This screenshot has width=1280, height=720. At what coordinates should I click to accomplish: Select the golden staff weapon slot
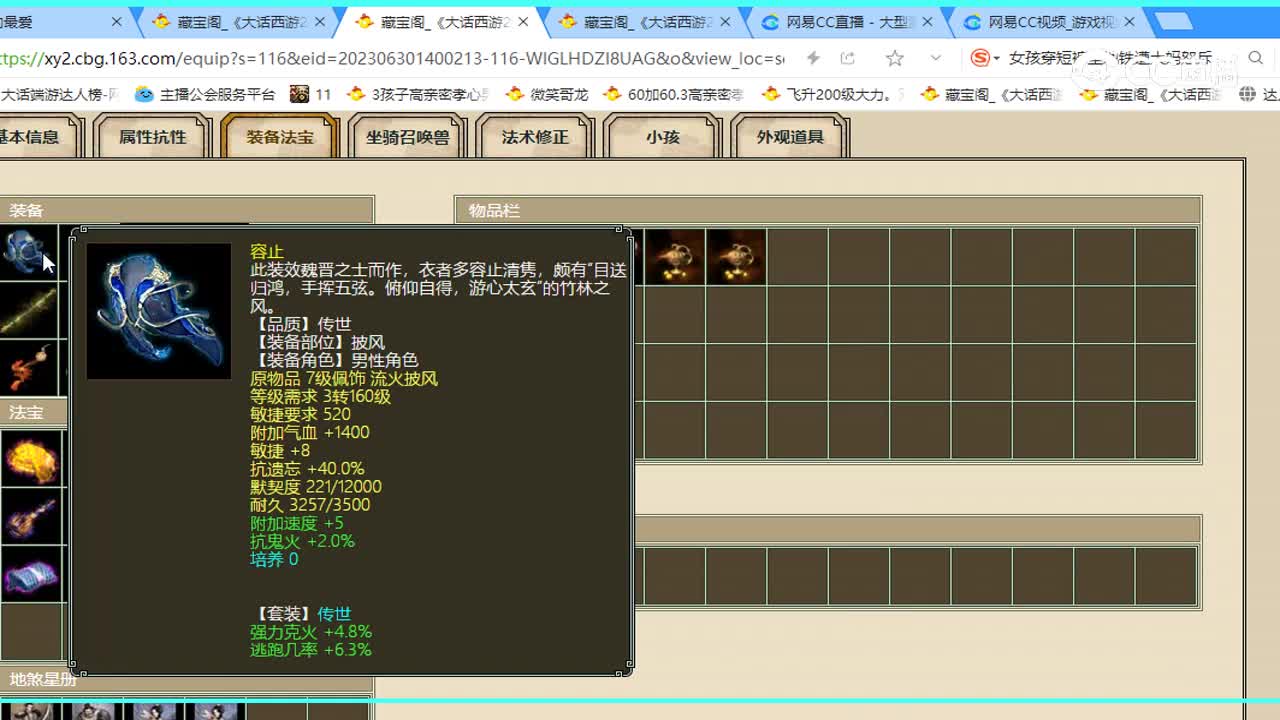[x=28, y=311]
